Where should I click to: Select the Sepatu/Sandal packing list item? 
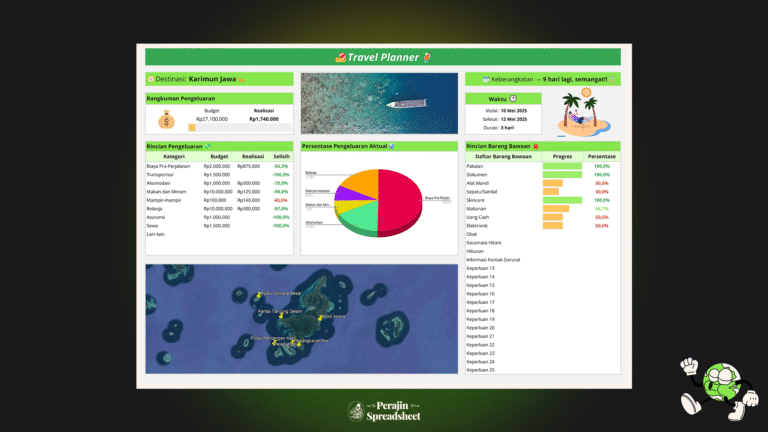click(x=481, y=192)
